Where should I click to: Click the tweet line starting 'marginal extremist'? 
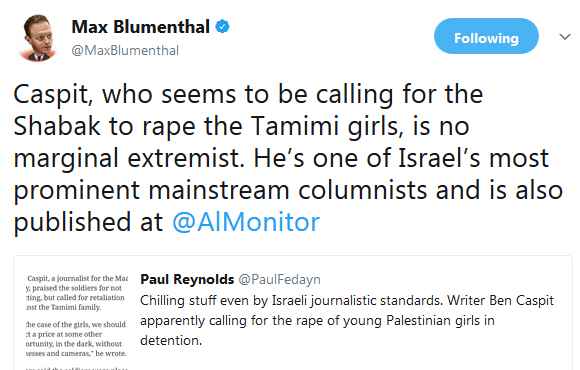(281, 159)
